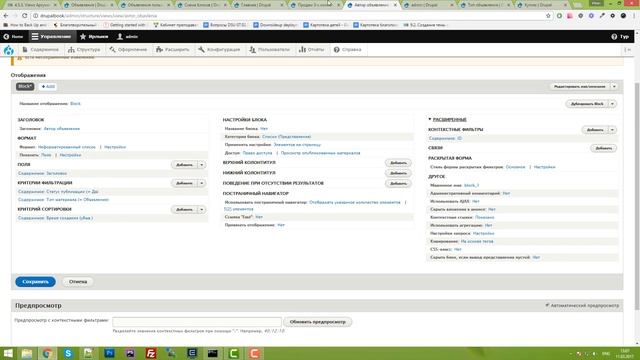The height and width of the screenshot is (360, 640).
Task: Add a relationship with Связи Добавить
Action: [603, 148]
